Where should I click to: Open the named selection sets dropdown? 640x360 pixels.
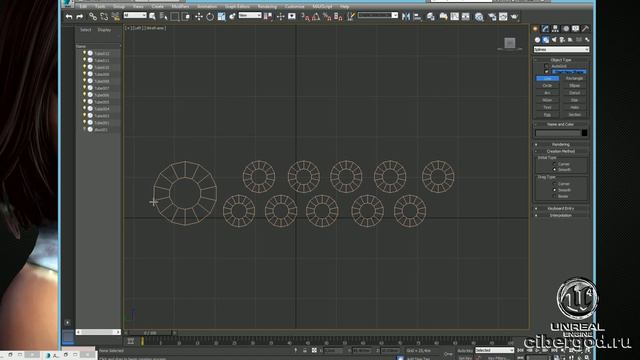[378, 16]
